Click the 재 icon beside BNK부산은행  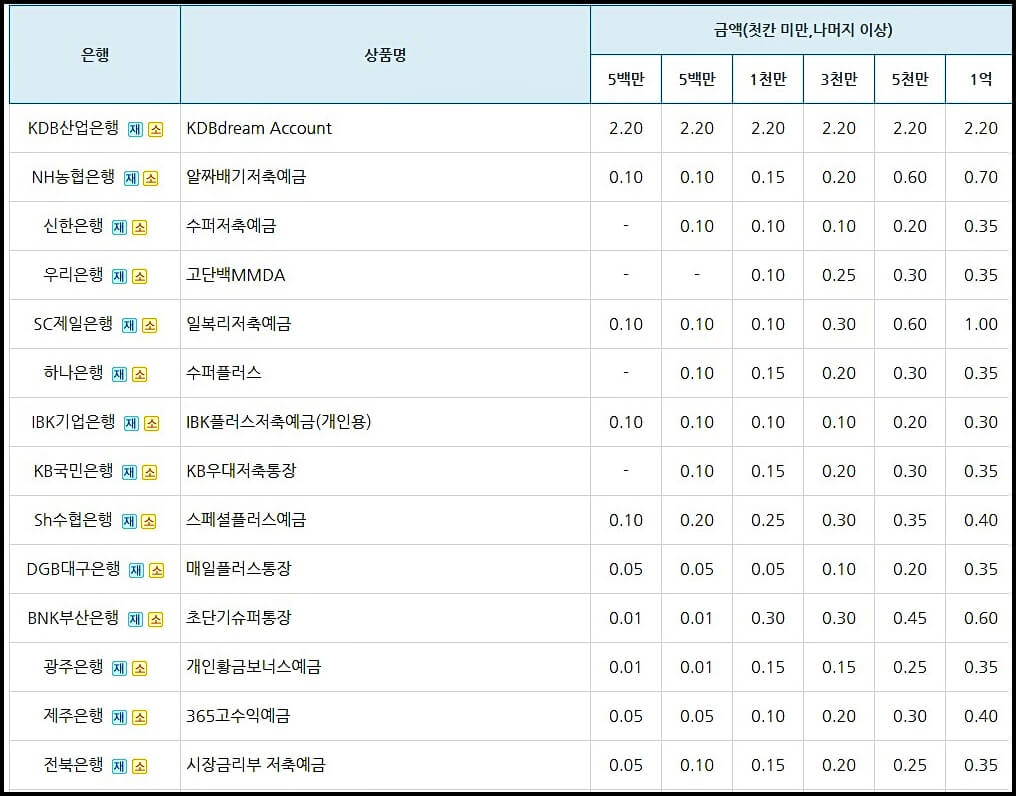[135, 619]
